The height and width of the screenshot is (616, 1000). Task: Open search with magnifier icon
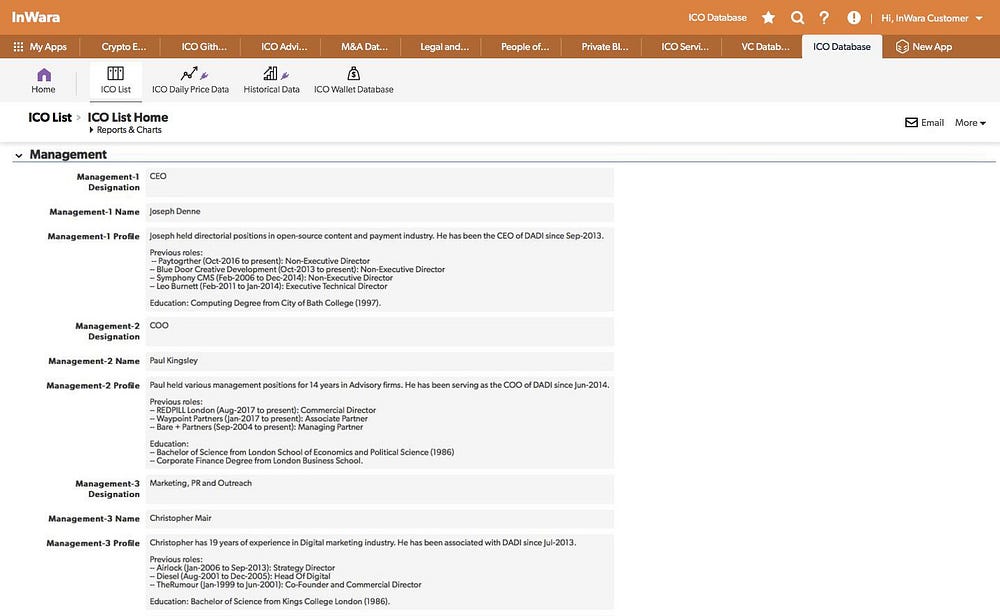tap(797, 18)
